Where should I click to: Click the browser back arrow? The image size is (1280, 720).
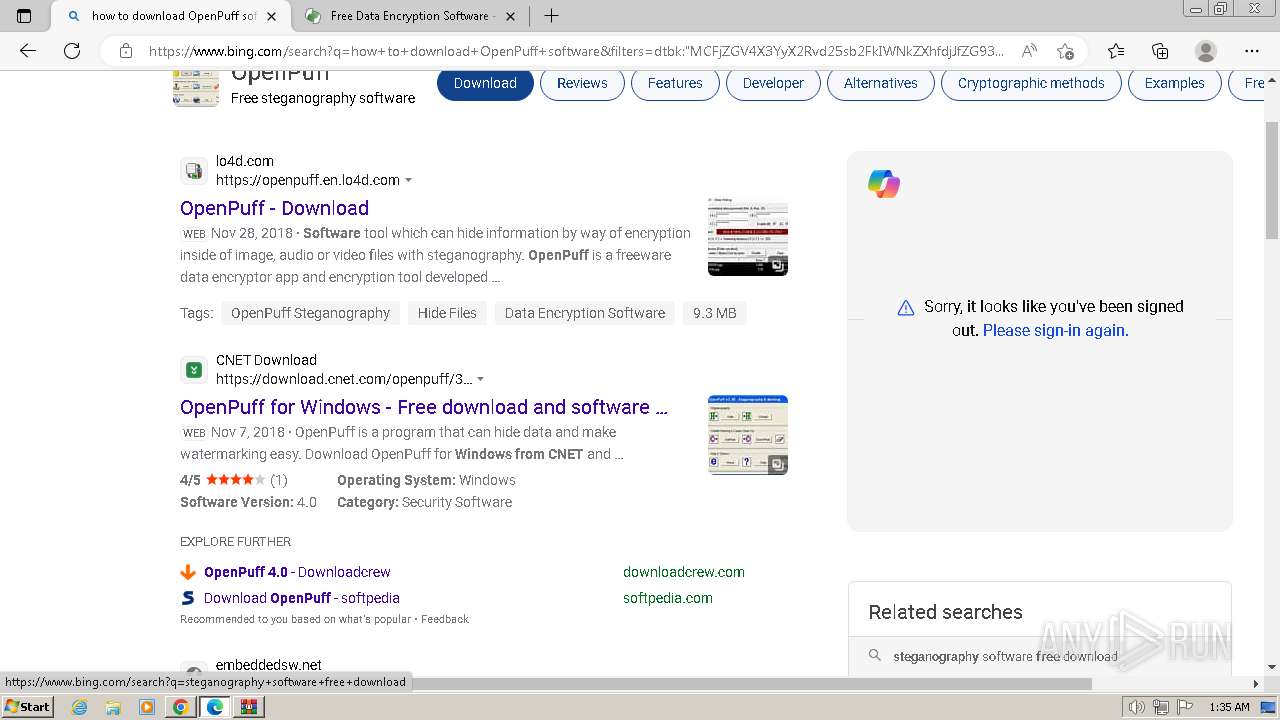28,51
